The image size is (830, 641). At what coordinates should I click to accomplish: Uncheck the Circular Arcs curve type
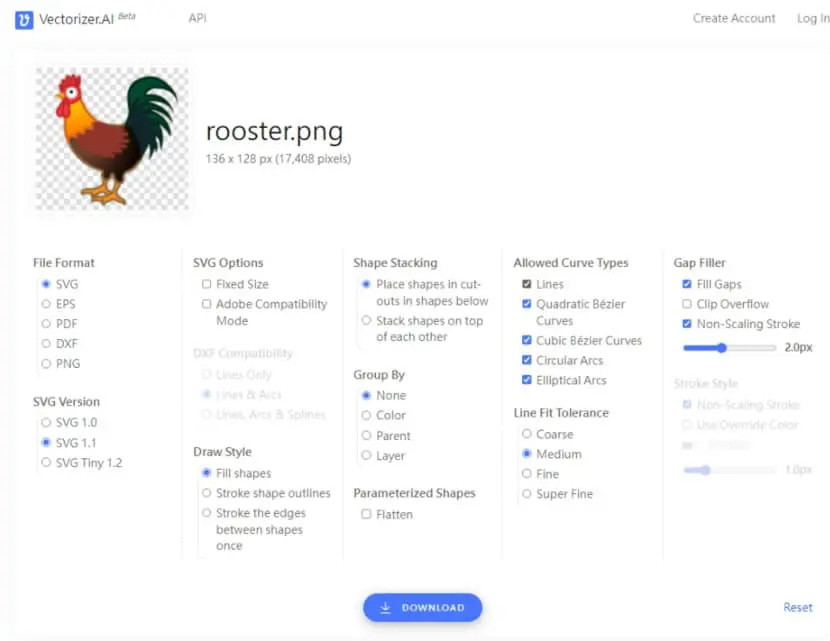coord(526,360)
